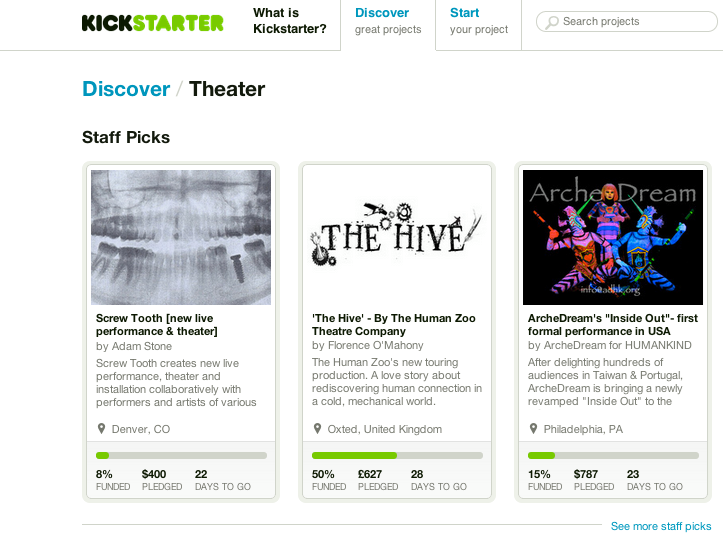Click See more staff picks

pos(661,526)
